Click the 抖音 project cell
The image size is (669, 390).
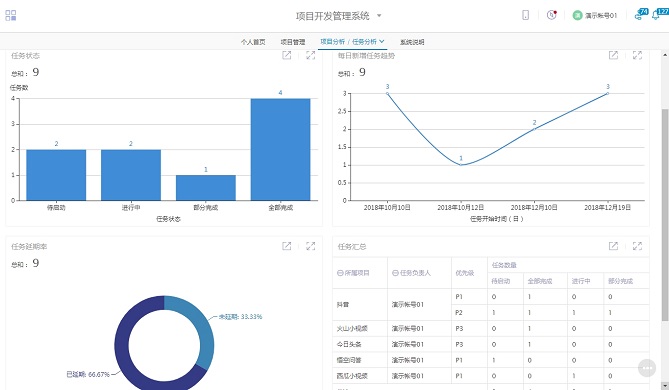point(360,305)
